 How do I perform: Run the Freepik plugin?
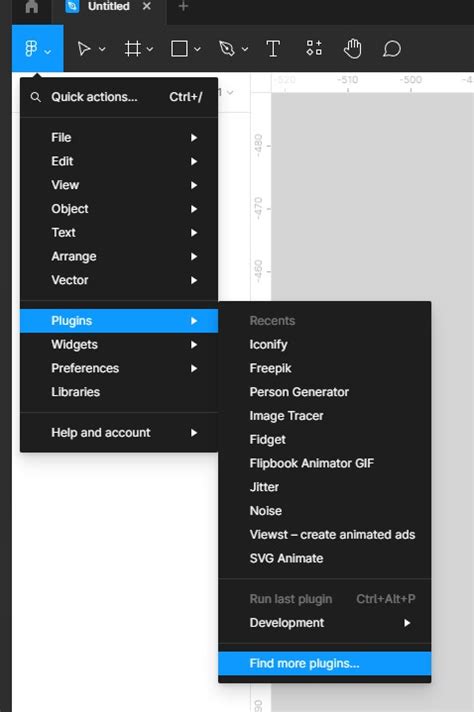(325, 368)
